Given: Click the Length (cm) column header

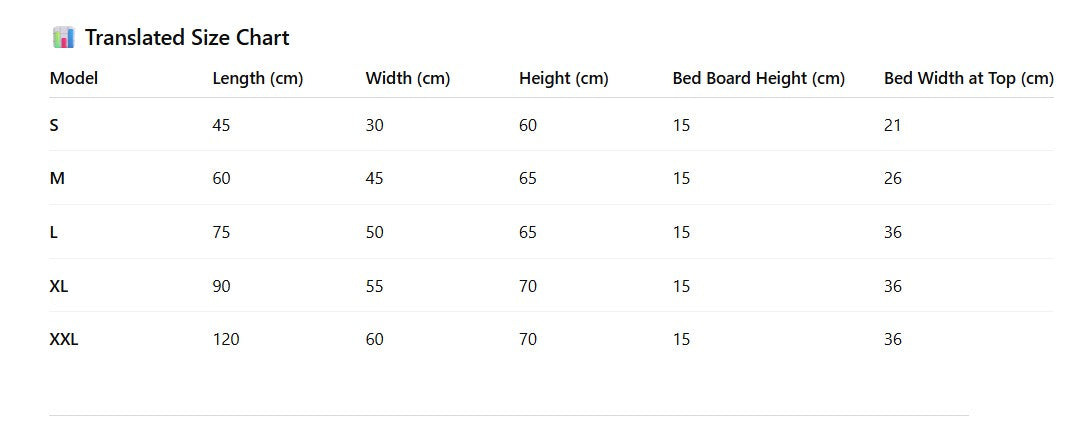Looking at the screenshot, I should point(257,78).
